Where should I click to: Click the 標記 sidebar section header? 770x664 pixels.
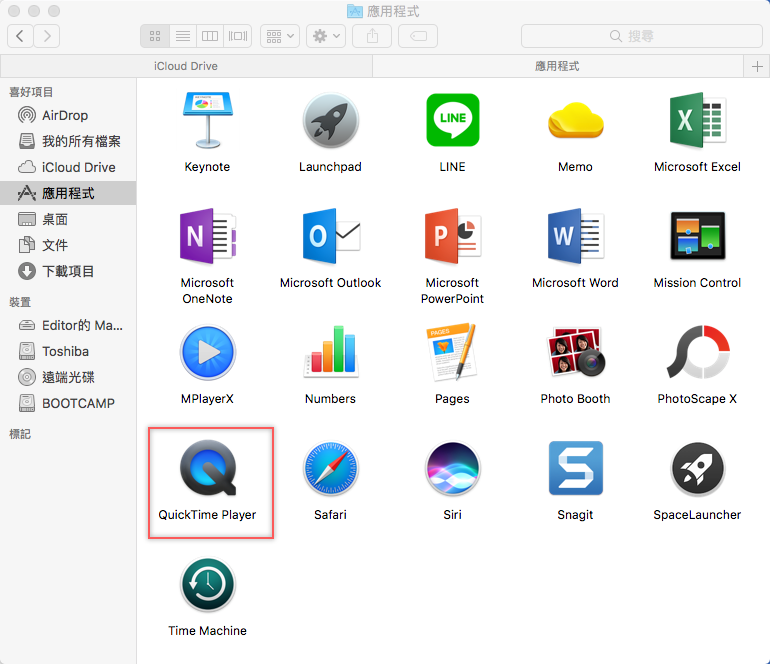(20, 434)
